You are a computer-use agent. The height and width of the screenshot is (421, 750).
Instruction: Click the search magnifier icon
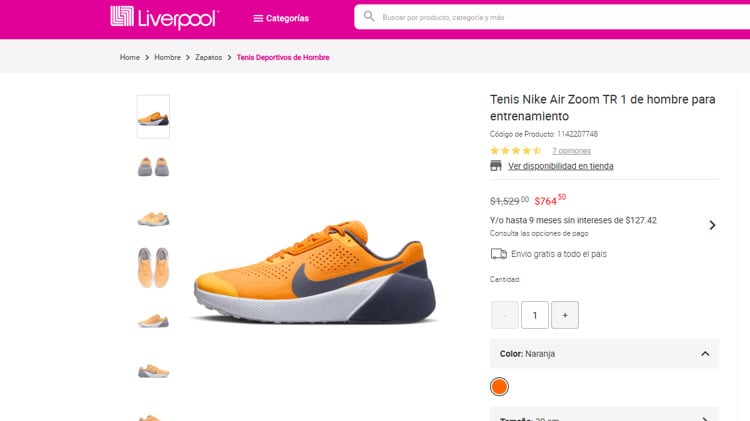(369, 17)
